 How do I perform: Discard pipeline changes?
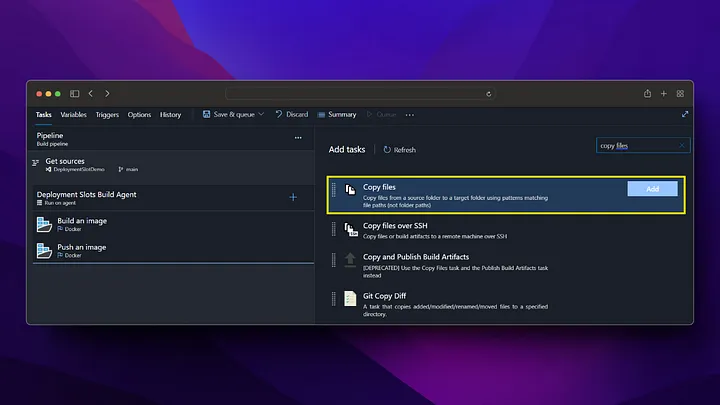click(x=292, y=114)
